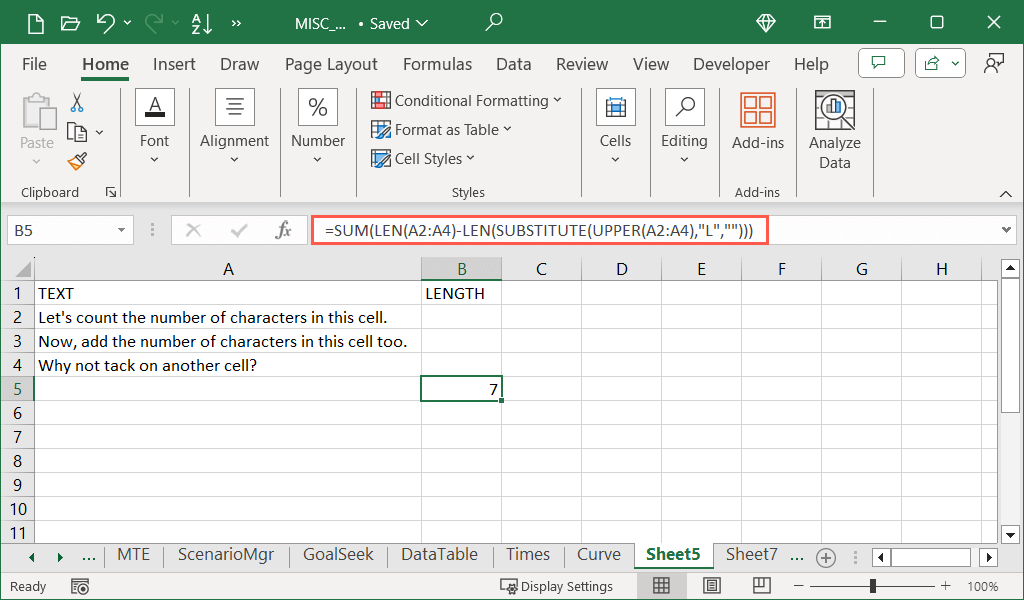Click the Cut scissors icon
This screenshot has width=1024, height=600.
[x=77, y=102]
